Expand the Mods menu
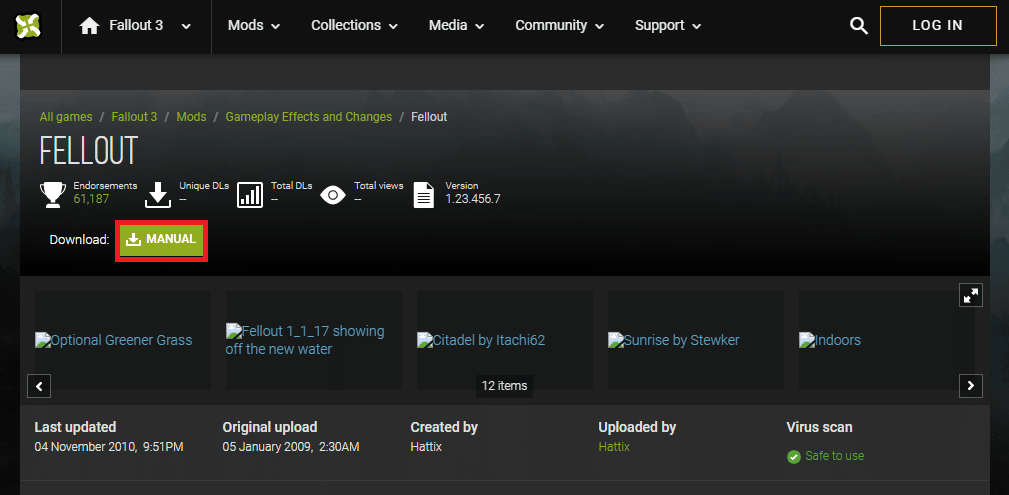Image resolution: width=1009 pixels, height=495 pixels. (254, 26)
